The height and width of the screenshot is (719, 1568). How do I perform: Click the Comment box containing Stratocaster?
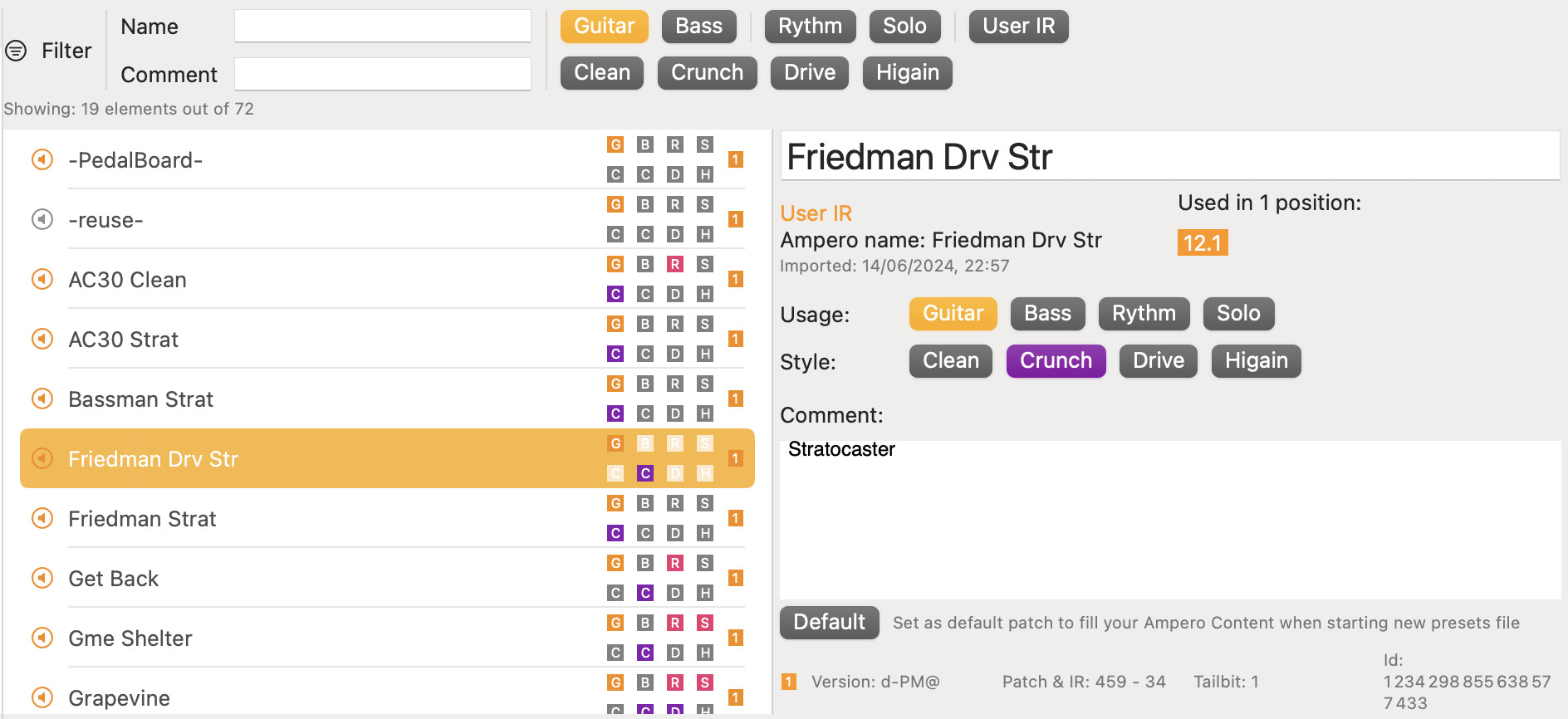(1169, 519)
